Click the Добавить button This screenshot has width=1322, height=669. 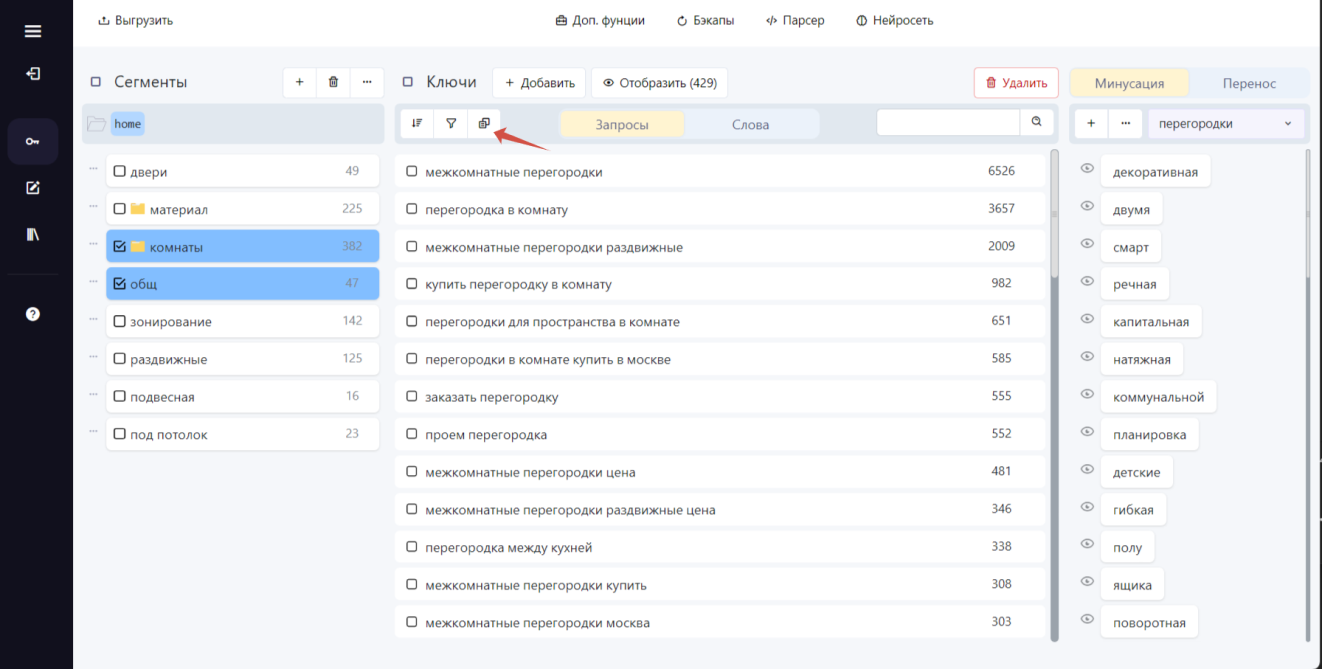540,83
